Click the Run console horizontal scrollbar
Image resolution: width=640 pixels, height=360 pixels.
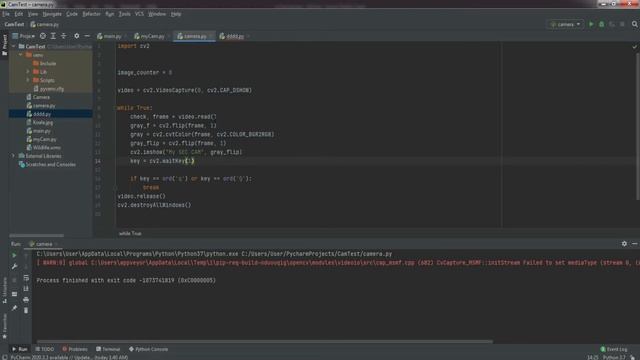(x=264, y=342)
